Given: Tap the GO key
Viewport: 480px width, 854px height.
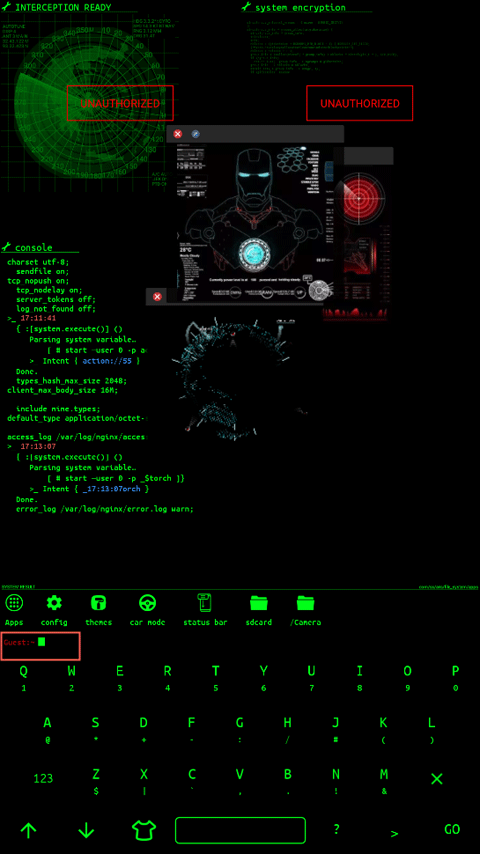Looking at the screenshot, I should pyautogui.click(x=452, y=829).
